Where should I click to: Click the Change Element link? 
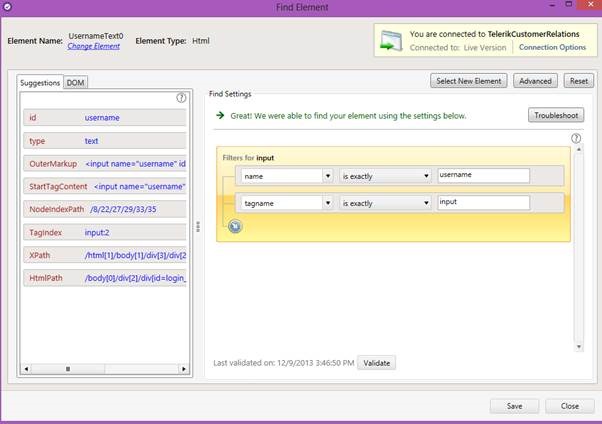pyautogui.click(x=93, y=46)
